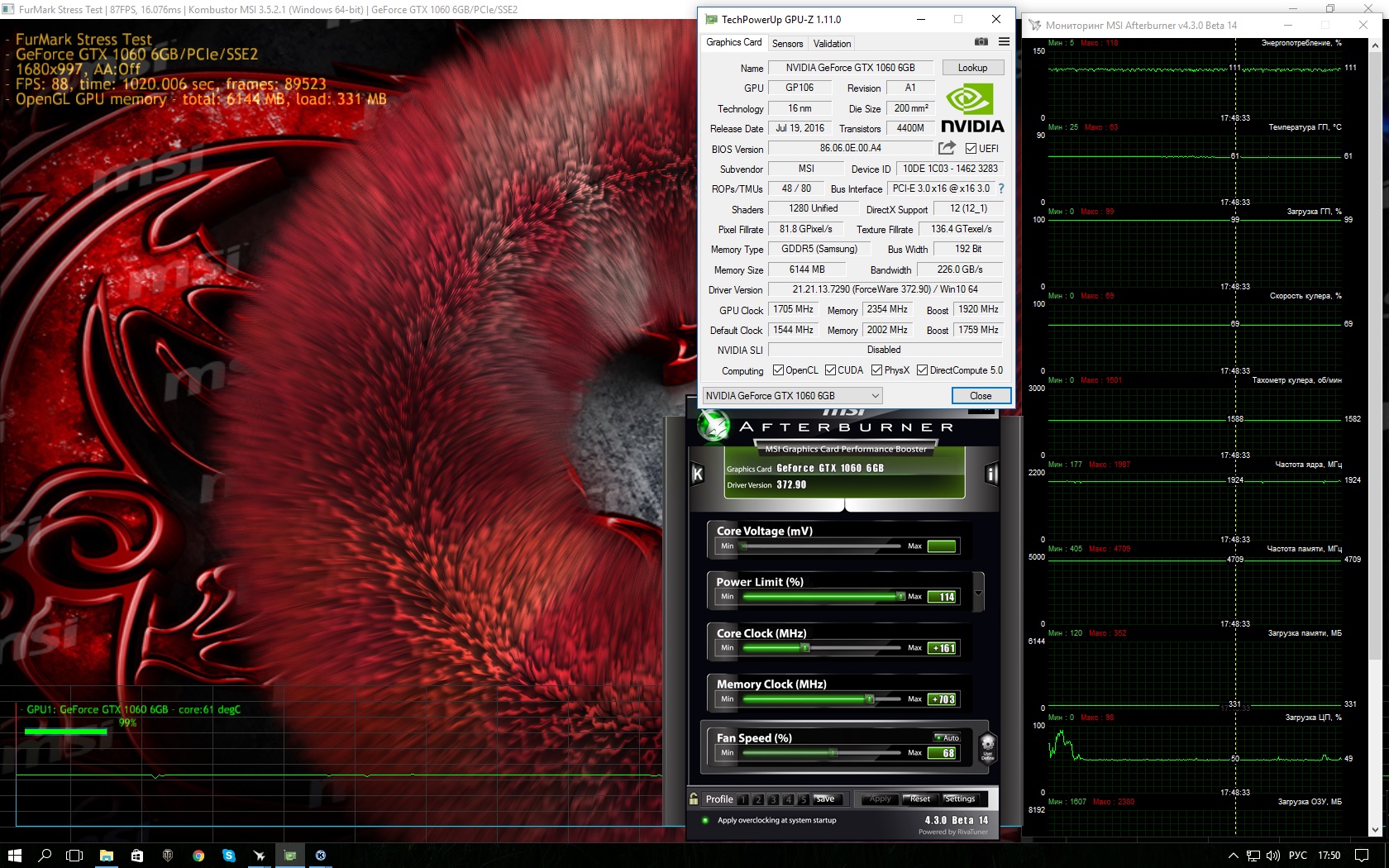1389x868 pixels.
Task: Select Afterburner profile slot 4
Action: coord(788,799)
